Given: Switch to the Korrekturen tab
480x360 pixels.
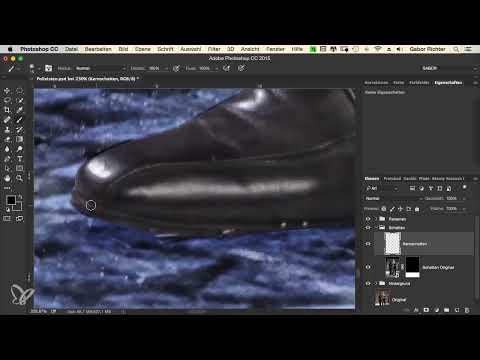Looking at the screenshot, I should [376, 82].
